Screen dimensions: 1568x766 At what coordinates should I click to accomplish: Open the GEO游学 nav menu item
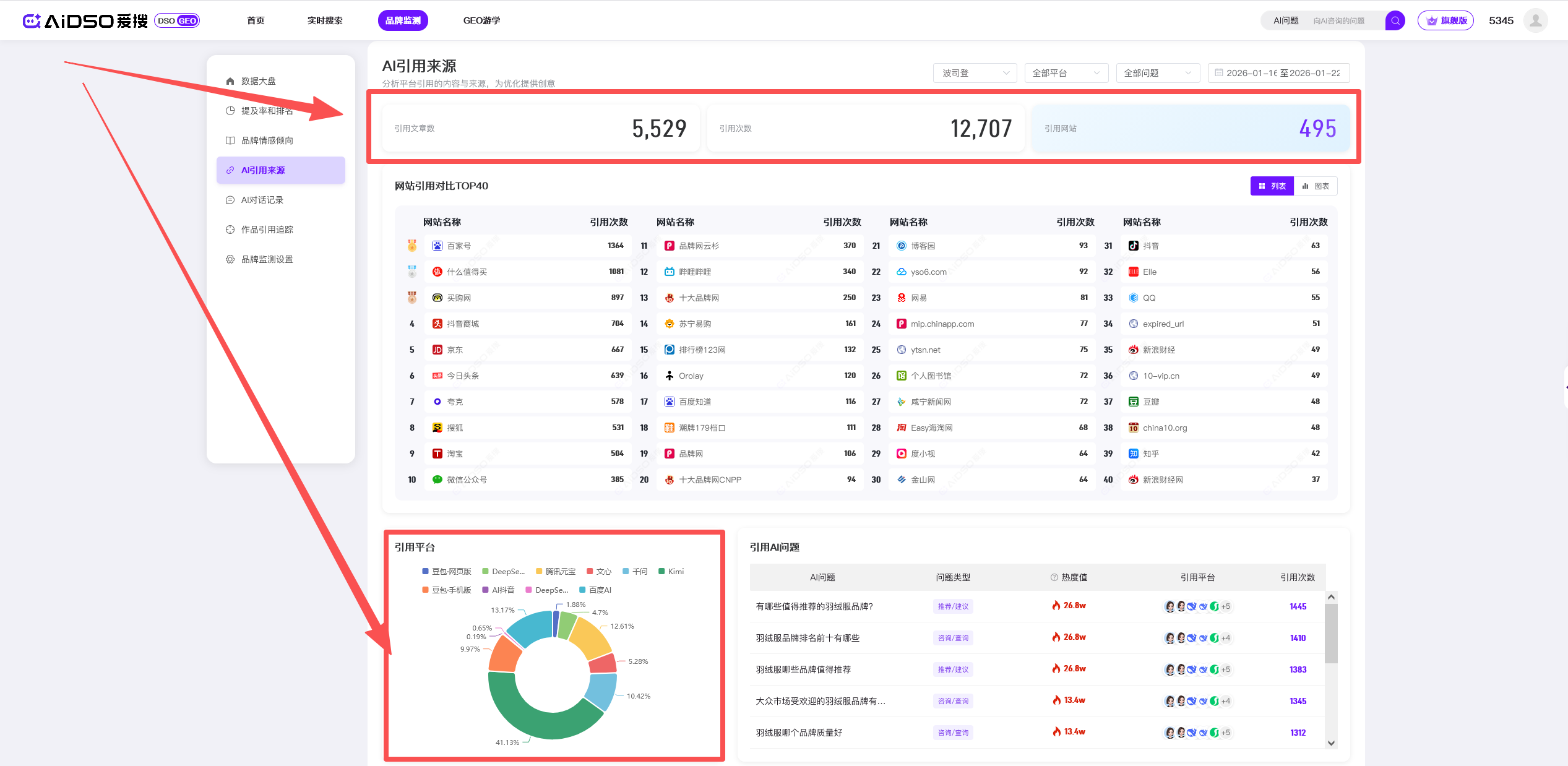point(481,20)
